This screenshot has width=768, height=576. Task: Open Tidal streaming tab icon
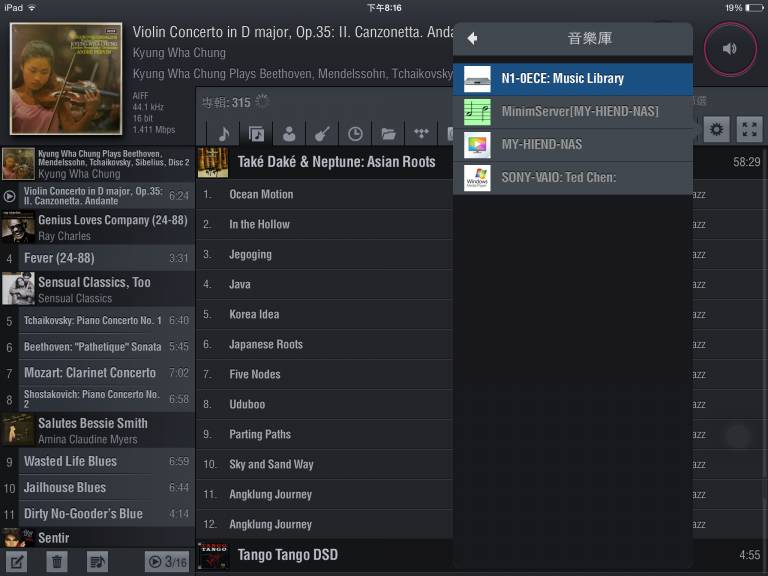coord(421,133)
